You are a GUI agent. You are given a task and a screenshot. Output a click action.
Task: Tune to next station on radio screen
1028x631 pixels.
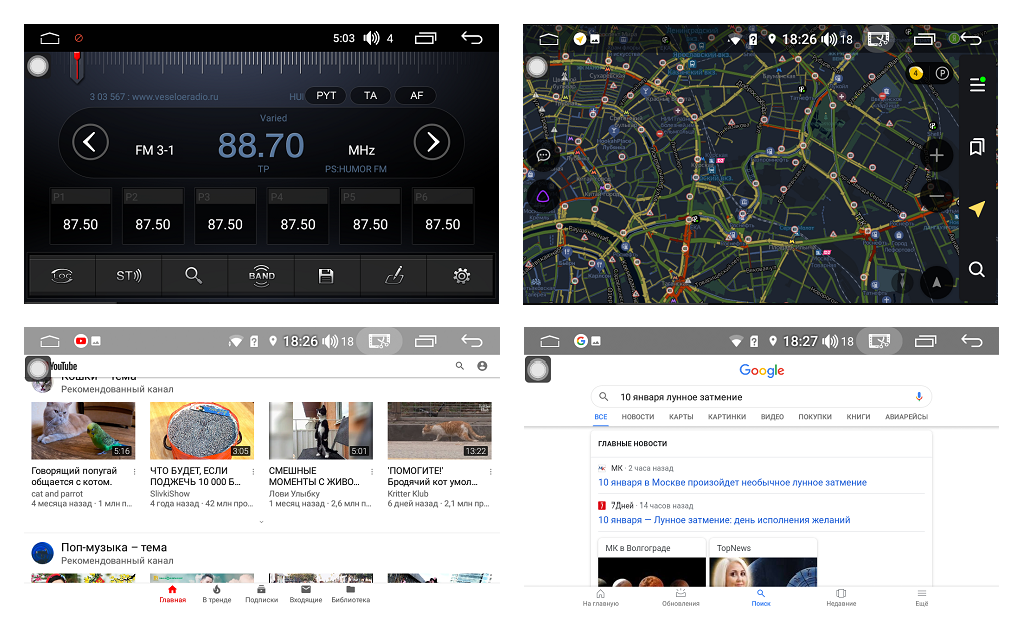[432, 142]
